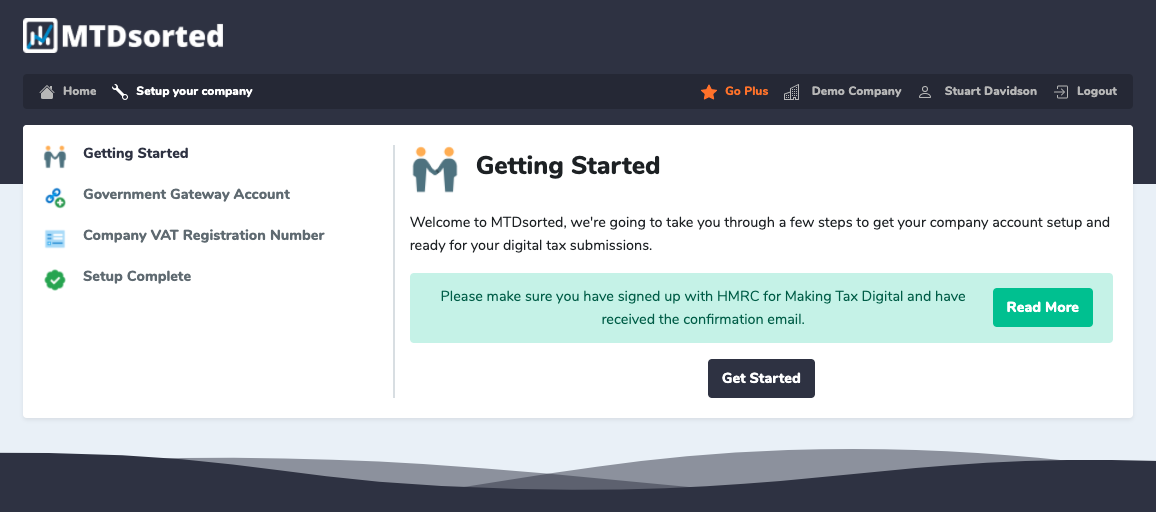Click the Logout door arrow icon
This screenshot has width=1156, height=512.
click(x=1061, y=91)
